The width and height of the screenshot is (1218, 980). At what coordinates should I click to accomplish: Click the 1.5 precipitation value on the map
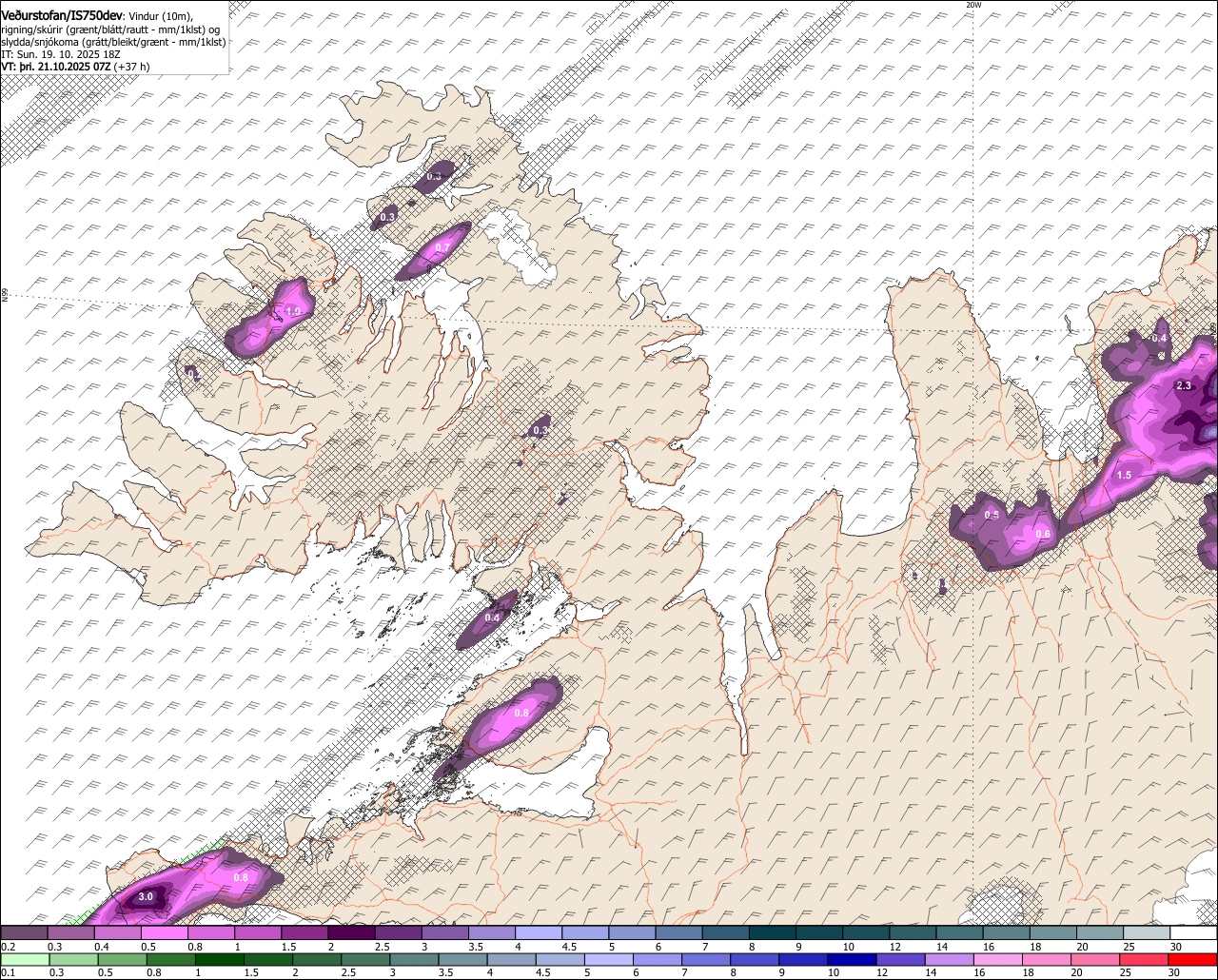tap(1124, 475)
